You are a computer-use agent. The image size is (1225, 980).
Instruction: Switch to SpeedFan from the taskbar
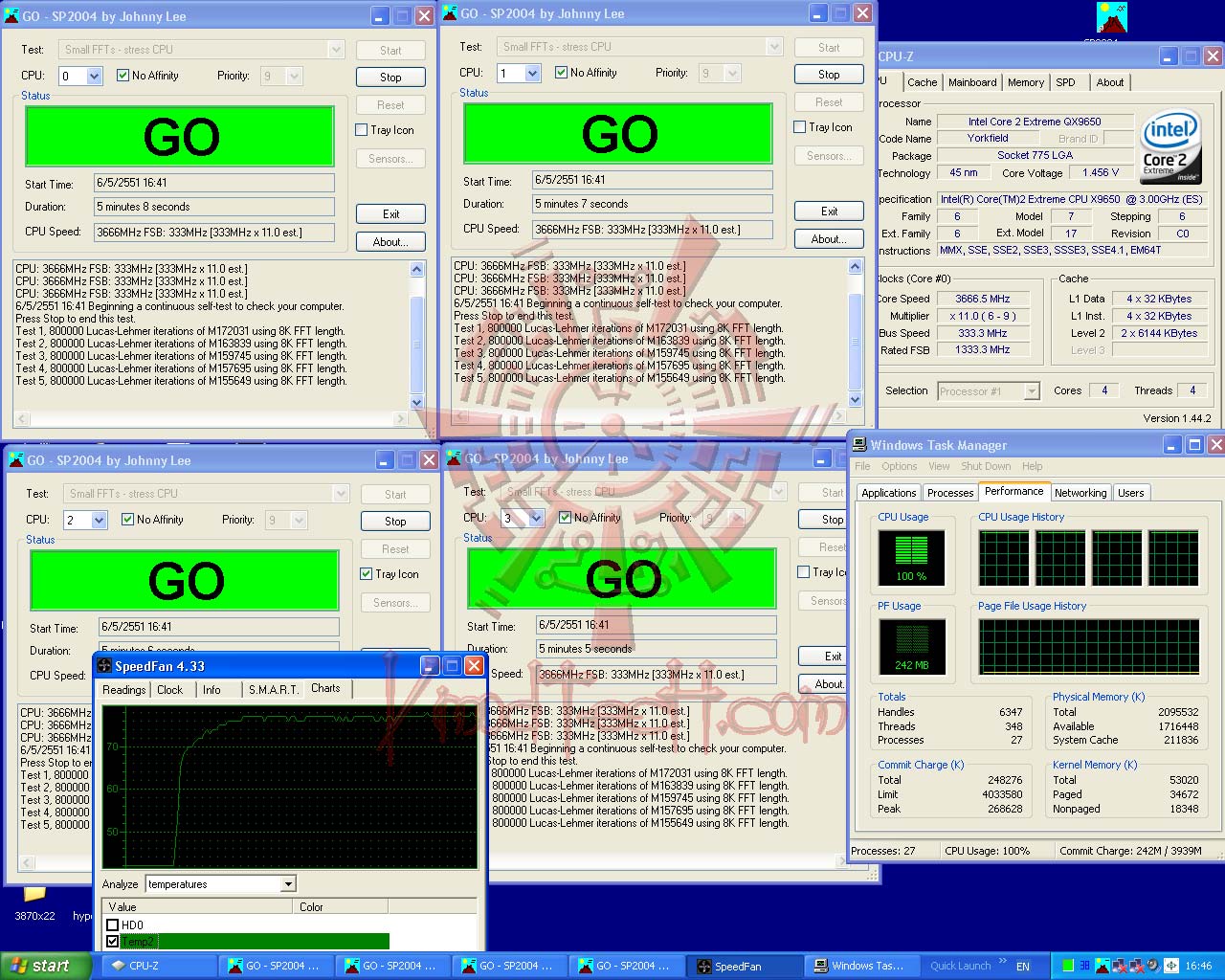(x=746, y=966)
